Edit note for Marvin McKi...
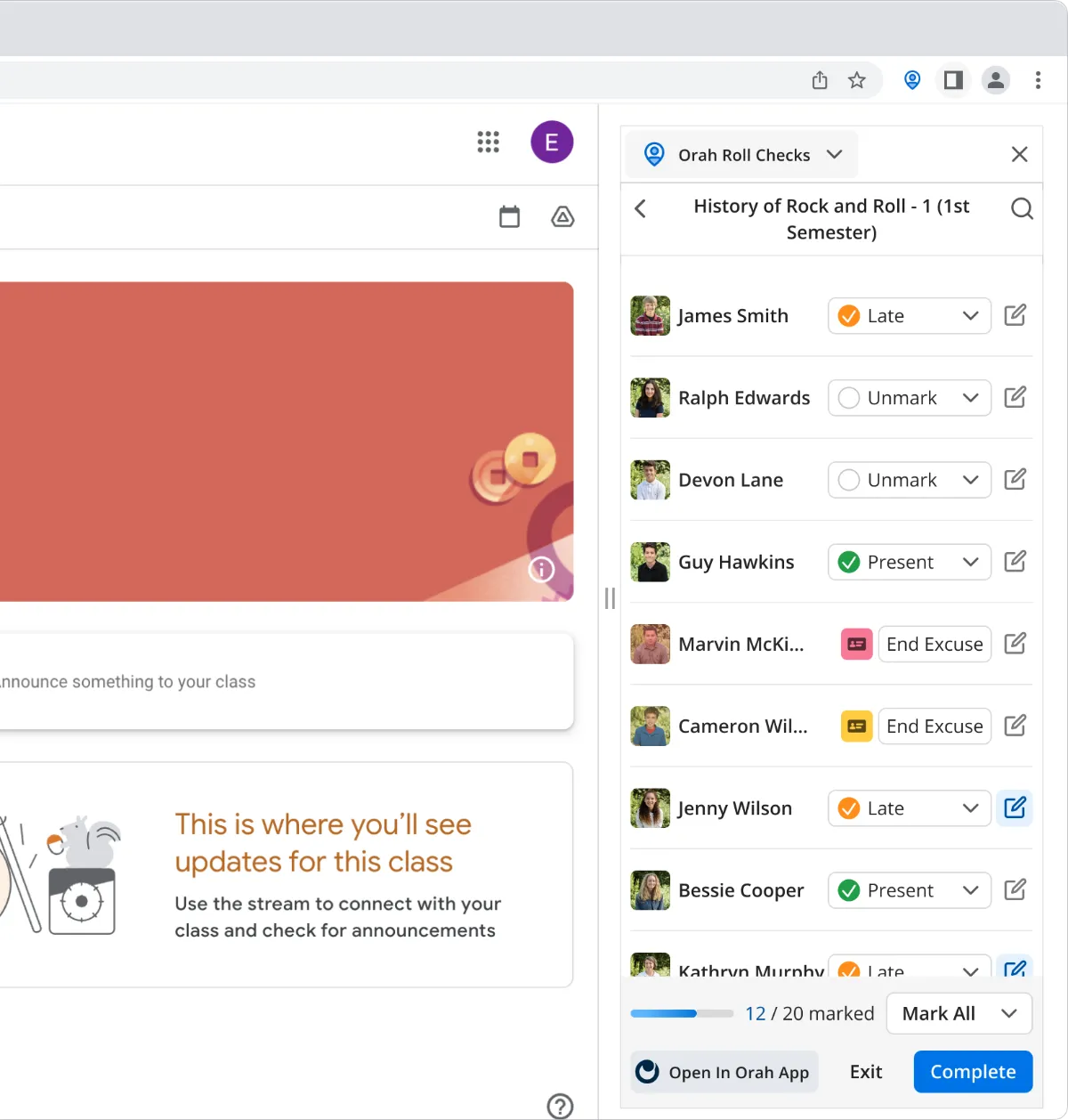This screenshot has height=1120, width=1068. point(1015,644)
